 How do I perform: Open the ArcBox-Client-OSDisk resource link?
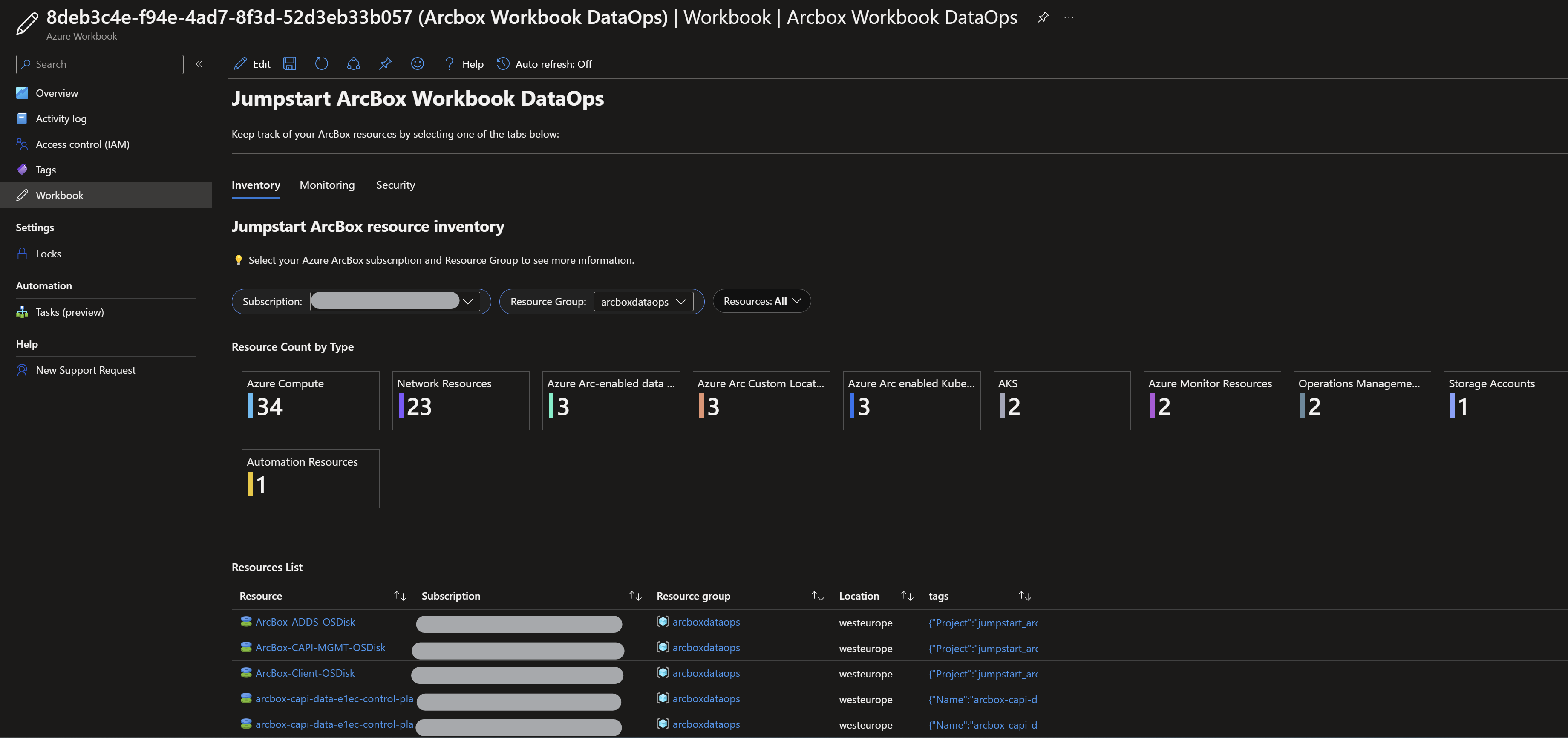(305, 674)
